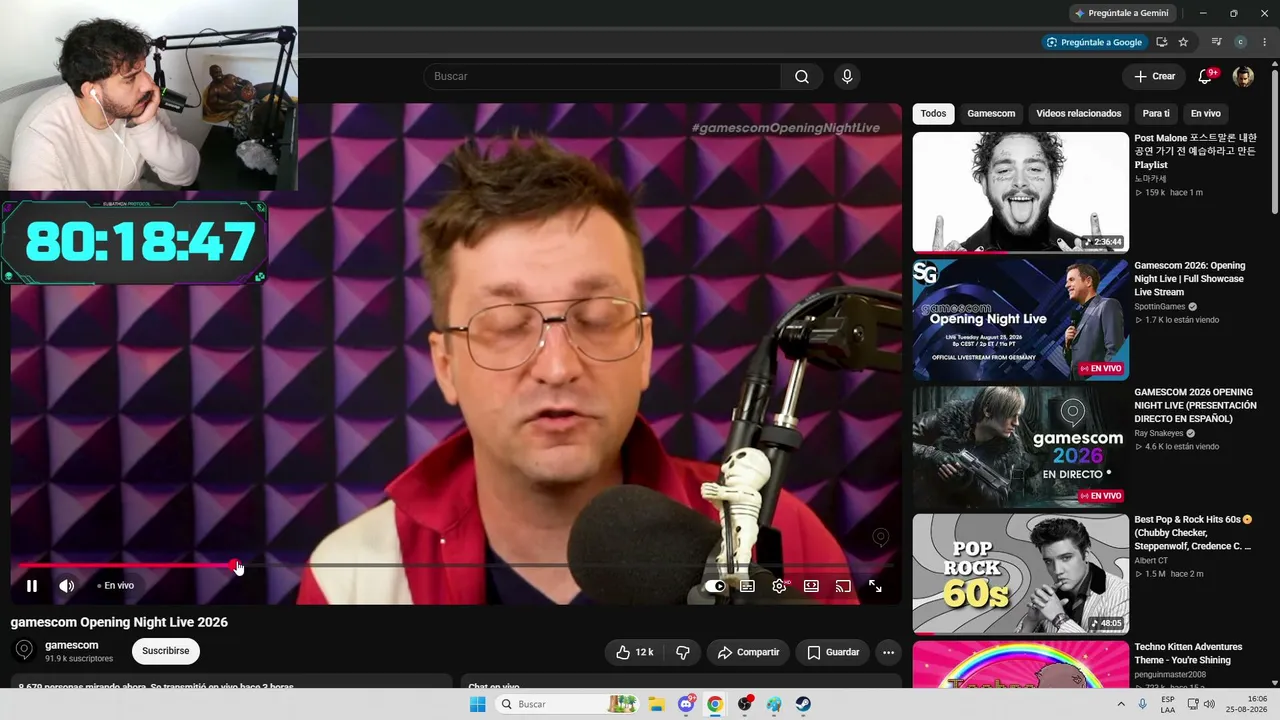Select the Todos filter chip
This screenshot has width=1280, height=720.
pyautogui.click(x=933, y=114)
